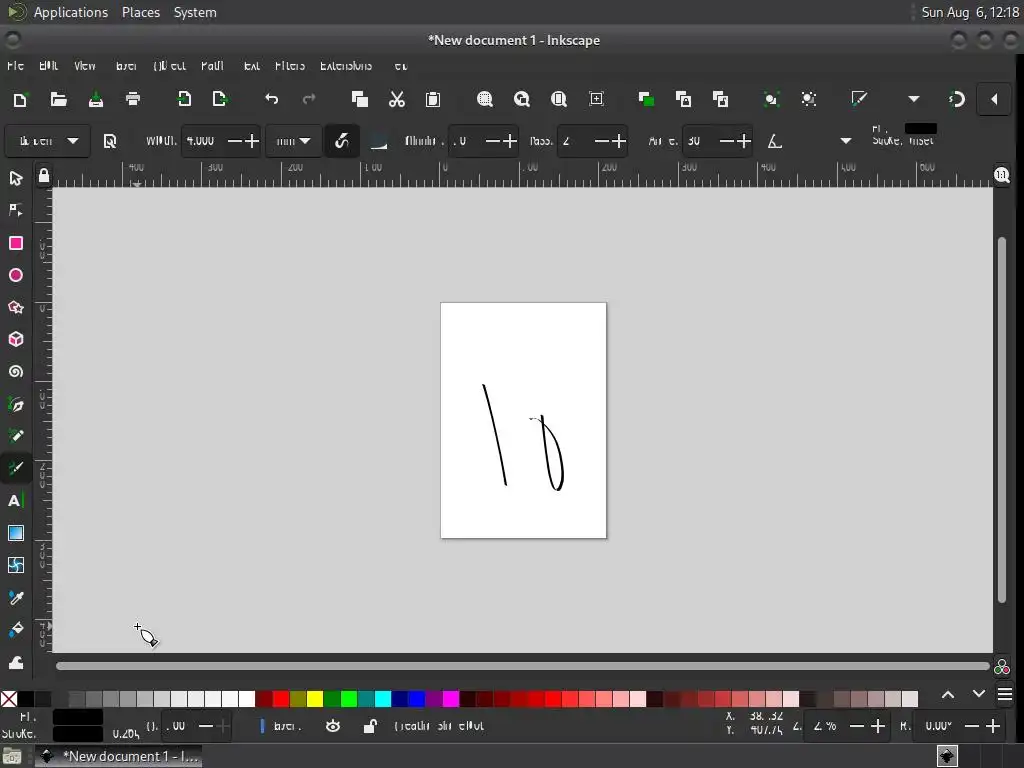Toggle color-managed mode icon below the vertical scrollbar
1024x768 pixels.
pos(1002,667)
